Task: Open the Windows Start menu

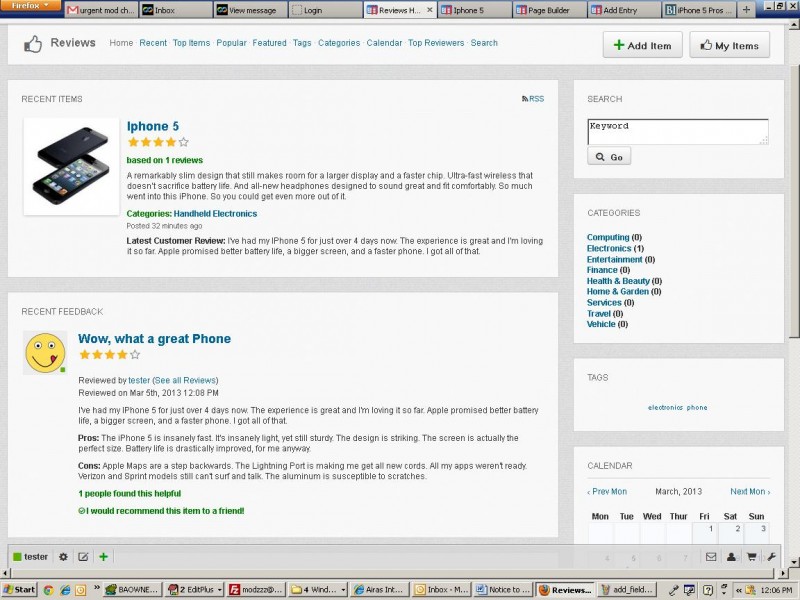Action: tap(20, 590)
